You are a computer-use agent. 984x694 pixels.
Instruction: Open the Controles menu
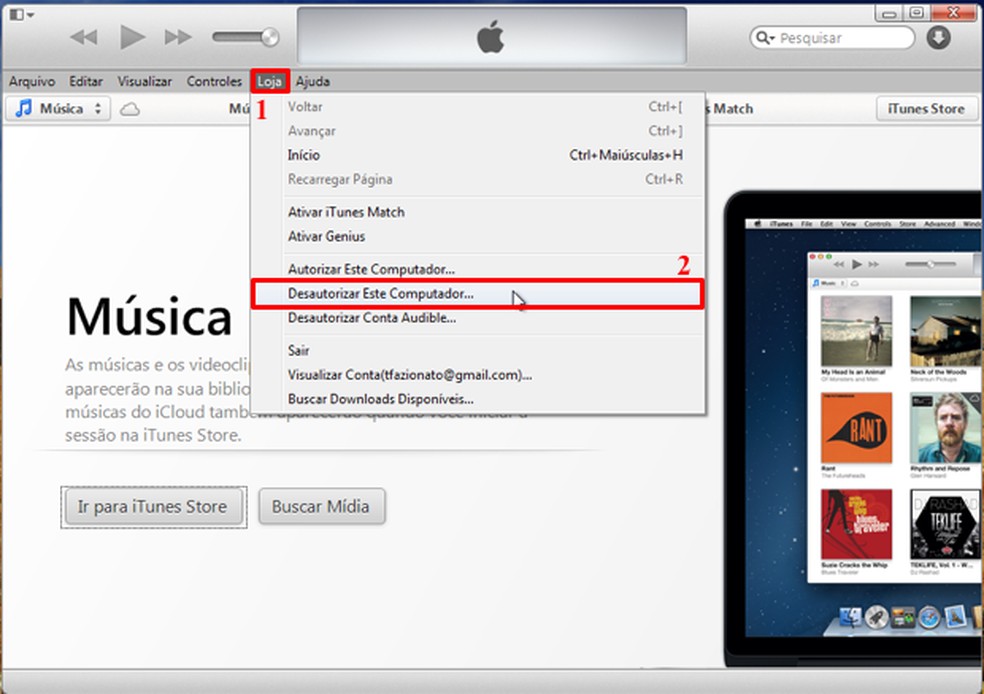click(x=214, y=82)
